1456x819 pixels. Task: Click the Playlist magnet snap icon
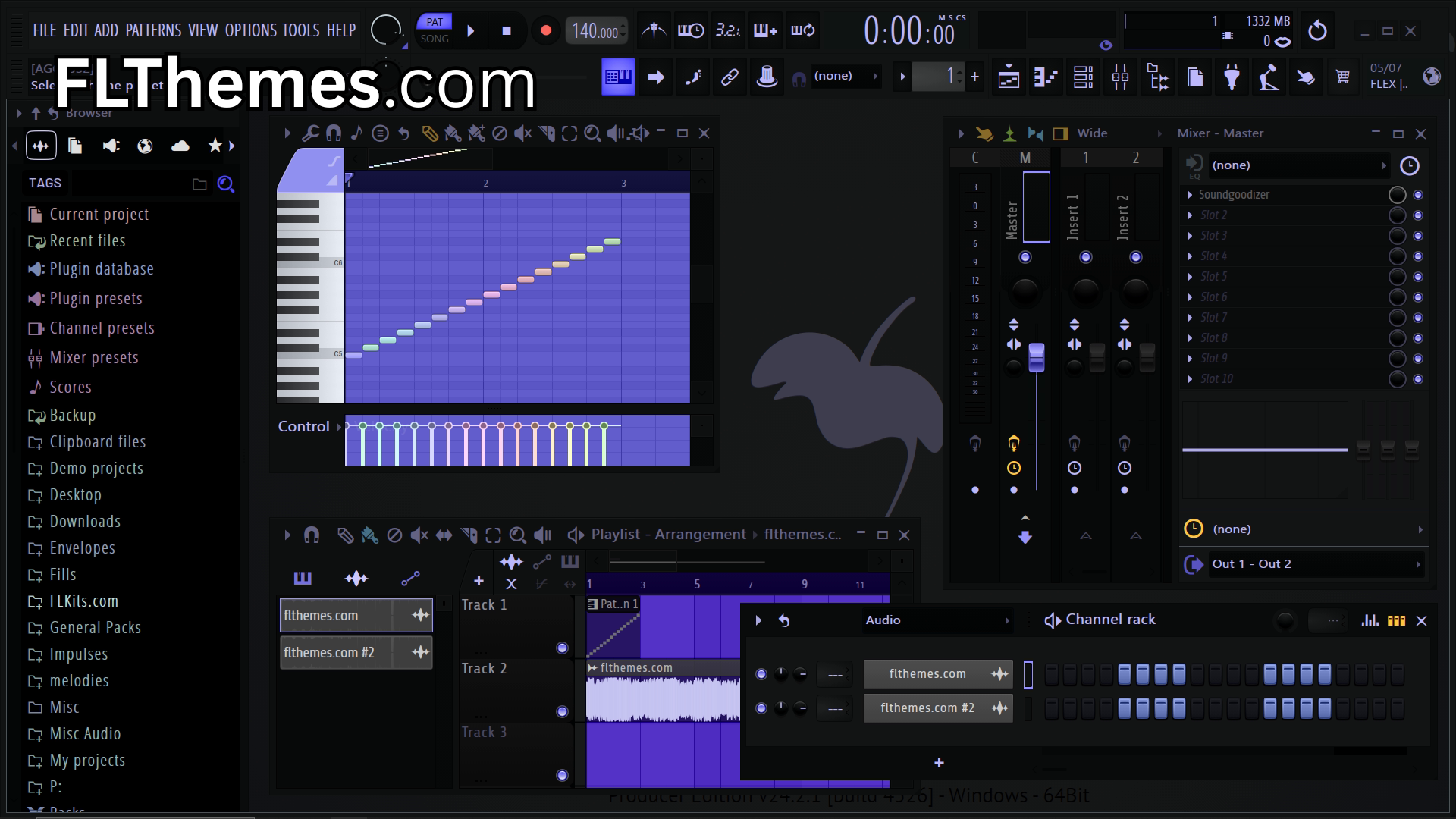[x=311, y=535]
